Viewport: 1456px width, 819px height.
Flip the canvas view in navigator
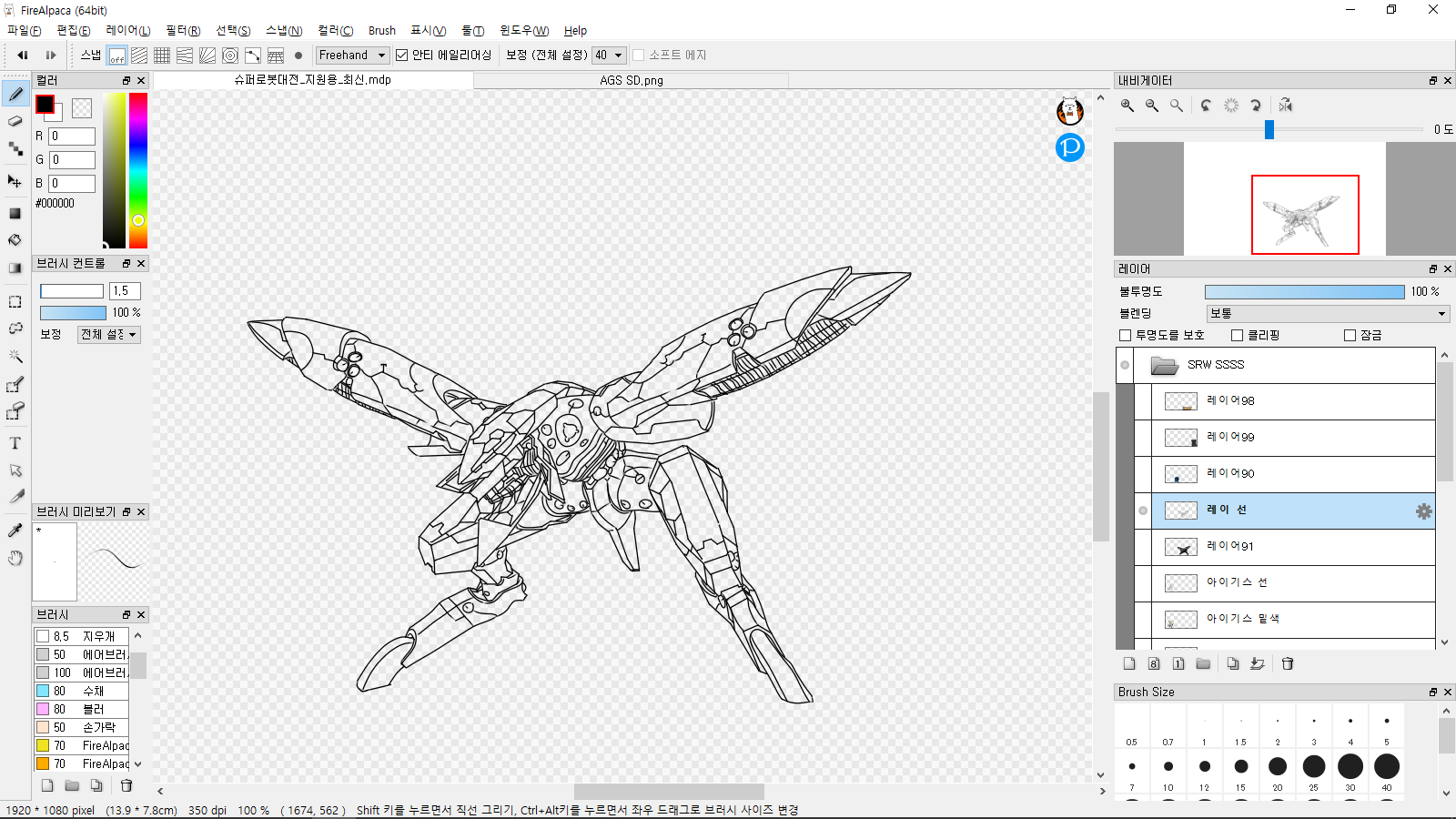click(1285, 106)
